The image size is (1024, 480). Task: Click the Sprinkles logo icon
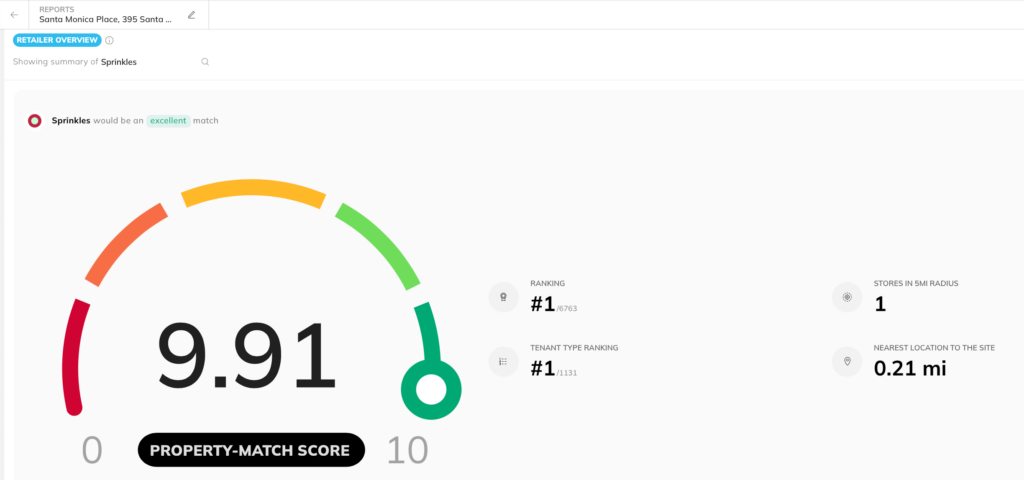pyautogui.click(x=35, y=121)
